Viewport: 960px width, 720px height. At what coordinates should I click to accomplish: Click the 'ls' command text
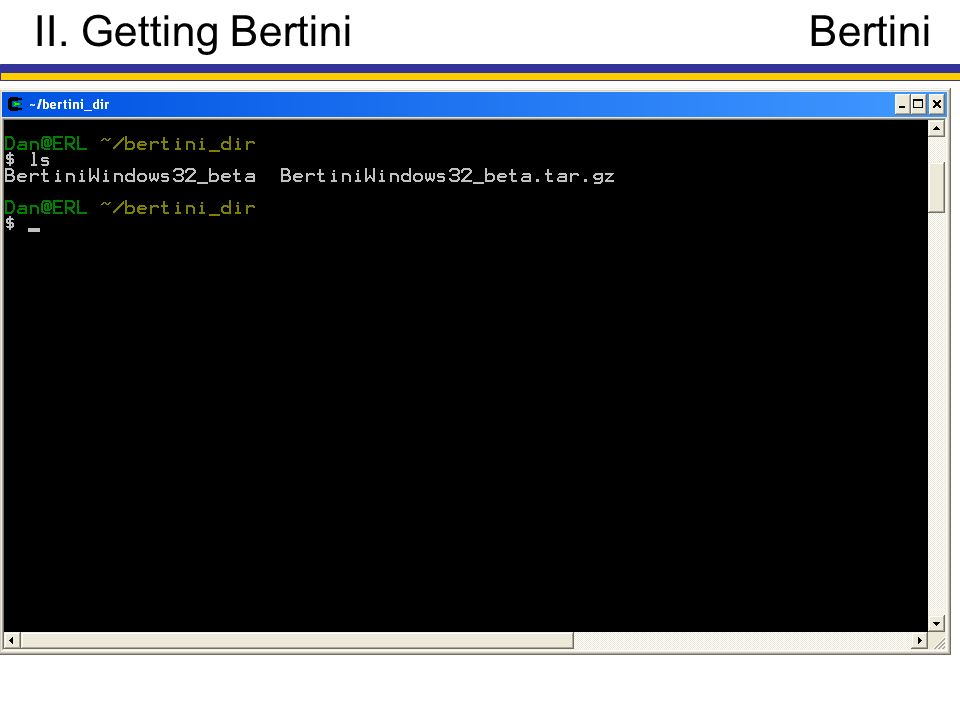[x=40, y=160]
